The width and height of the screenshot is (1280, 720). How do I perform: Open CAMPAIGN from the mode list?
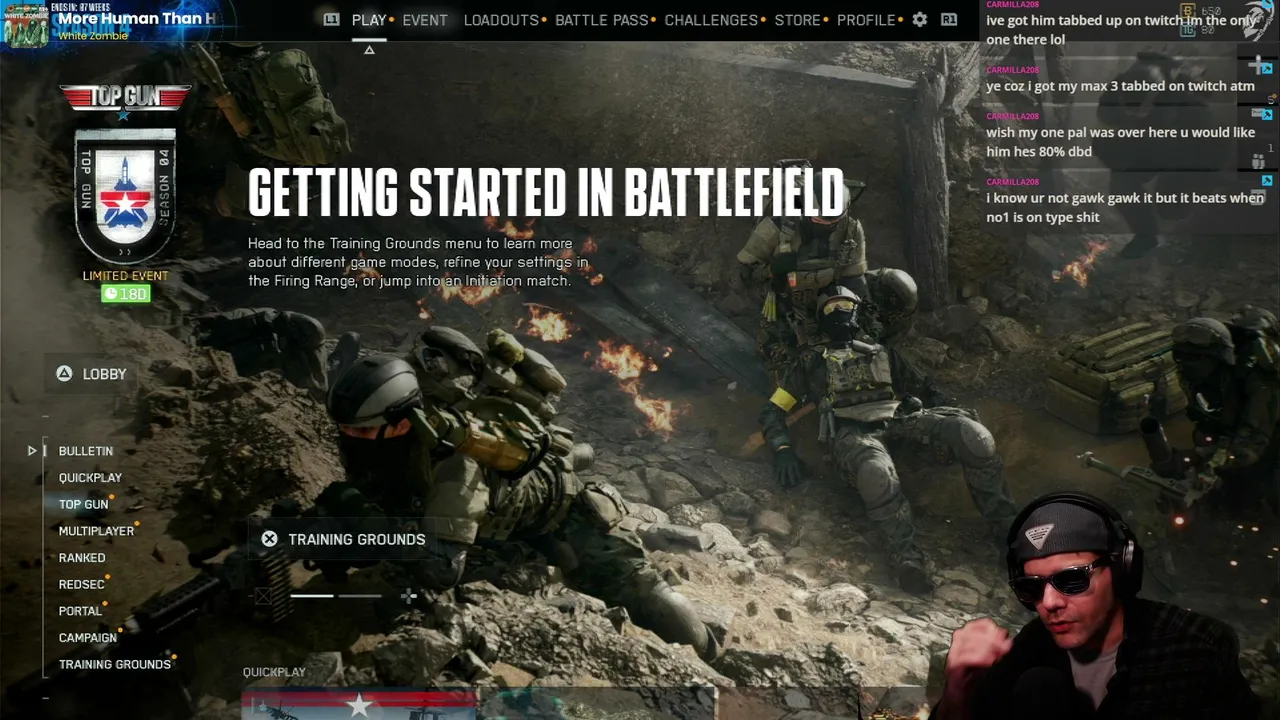pos(88,638)
